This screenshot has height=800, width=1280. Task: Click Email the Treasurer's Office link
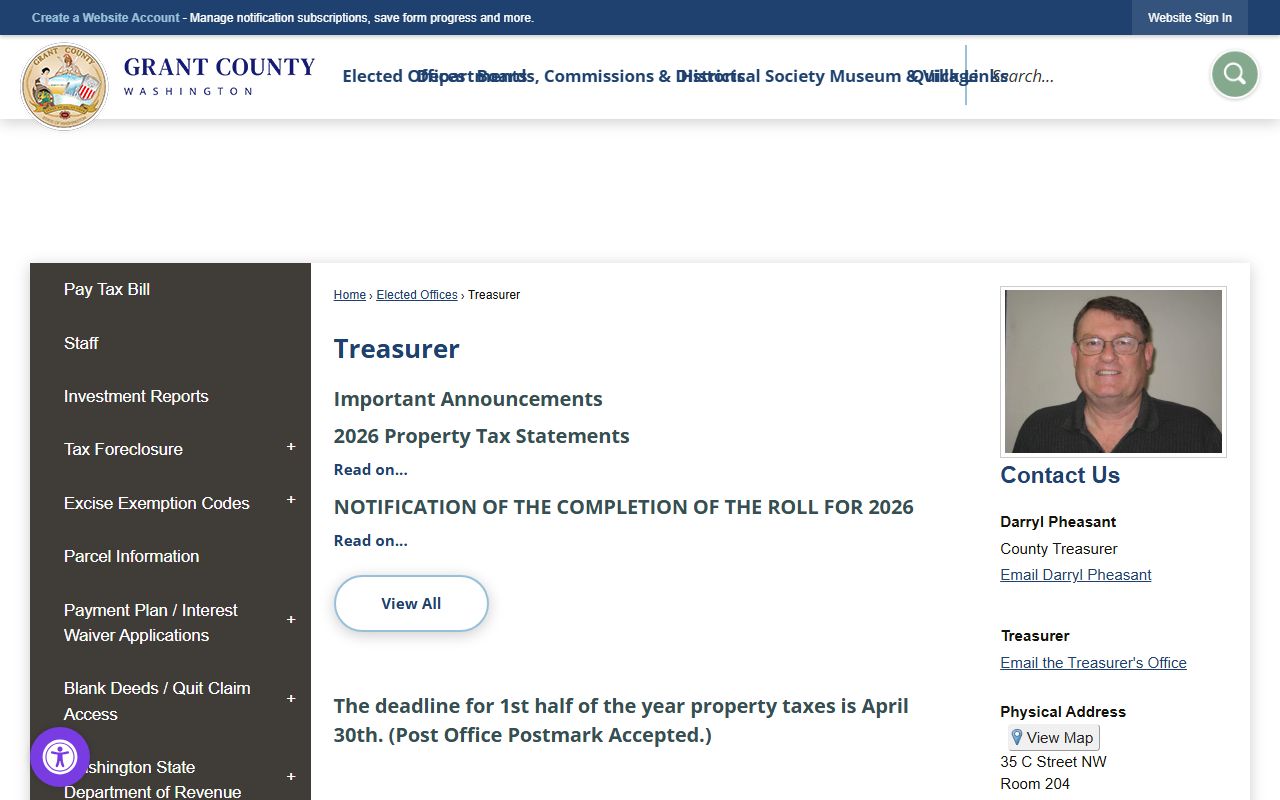tap(1093, 663)
